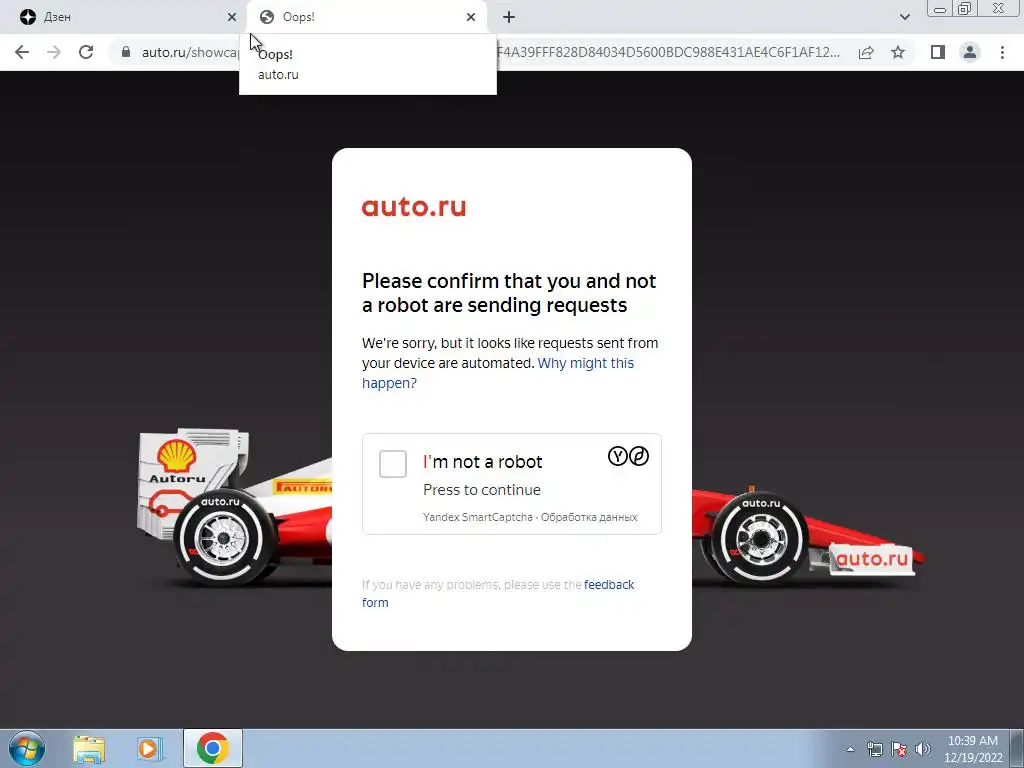This screenshot has height=768, width=1024.
Task: Open the Windows Start button
Action: point(27,748)
